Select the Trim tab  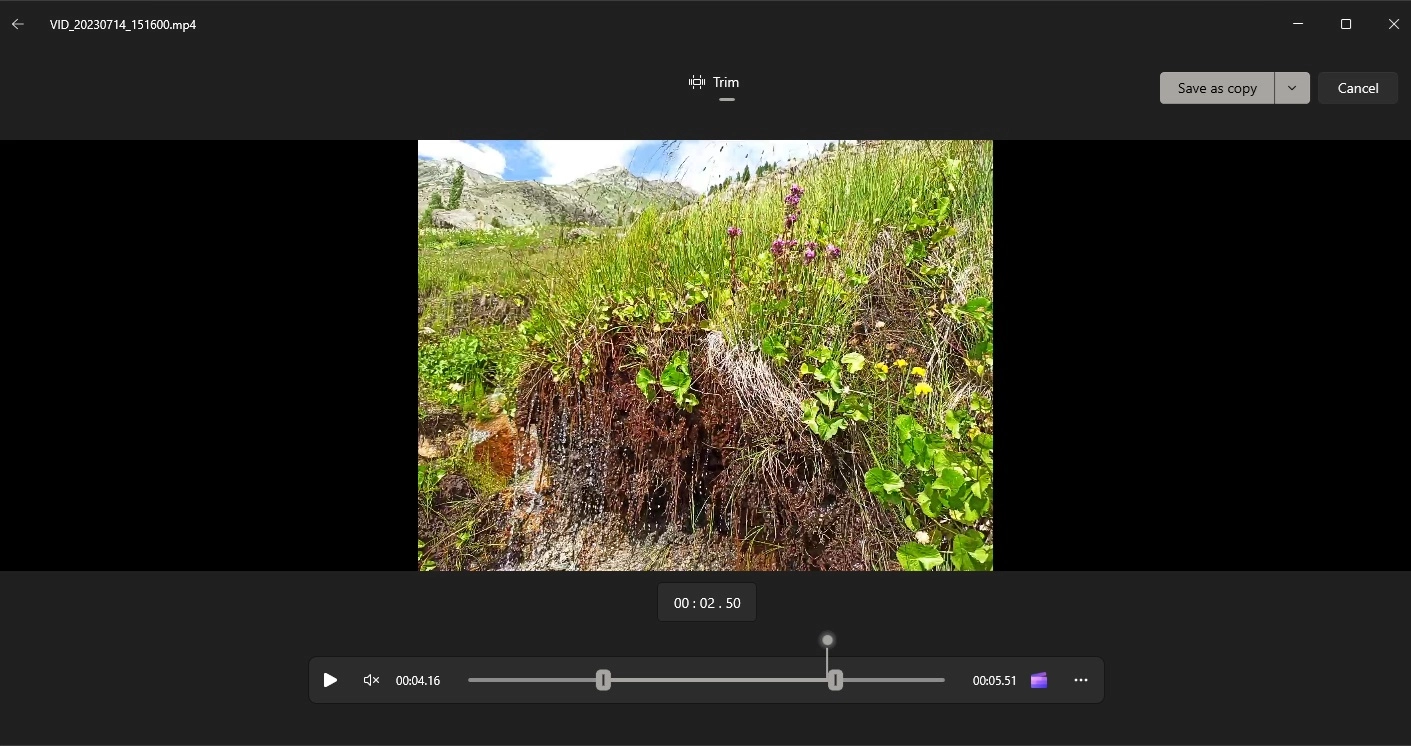tap(725, 83)
